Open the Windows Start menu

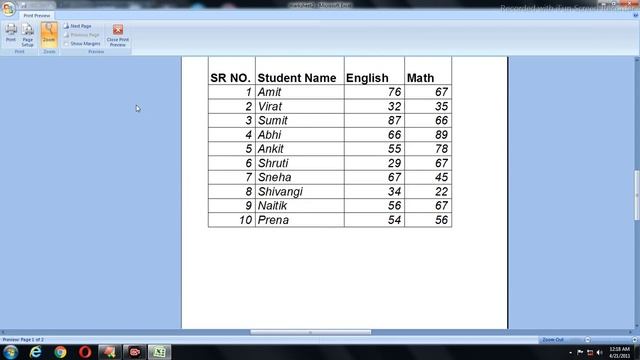[x=11, y=352]
